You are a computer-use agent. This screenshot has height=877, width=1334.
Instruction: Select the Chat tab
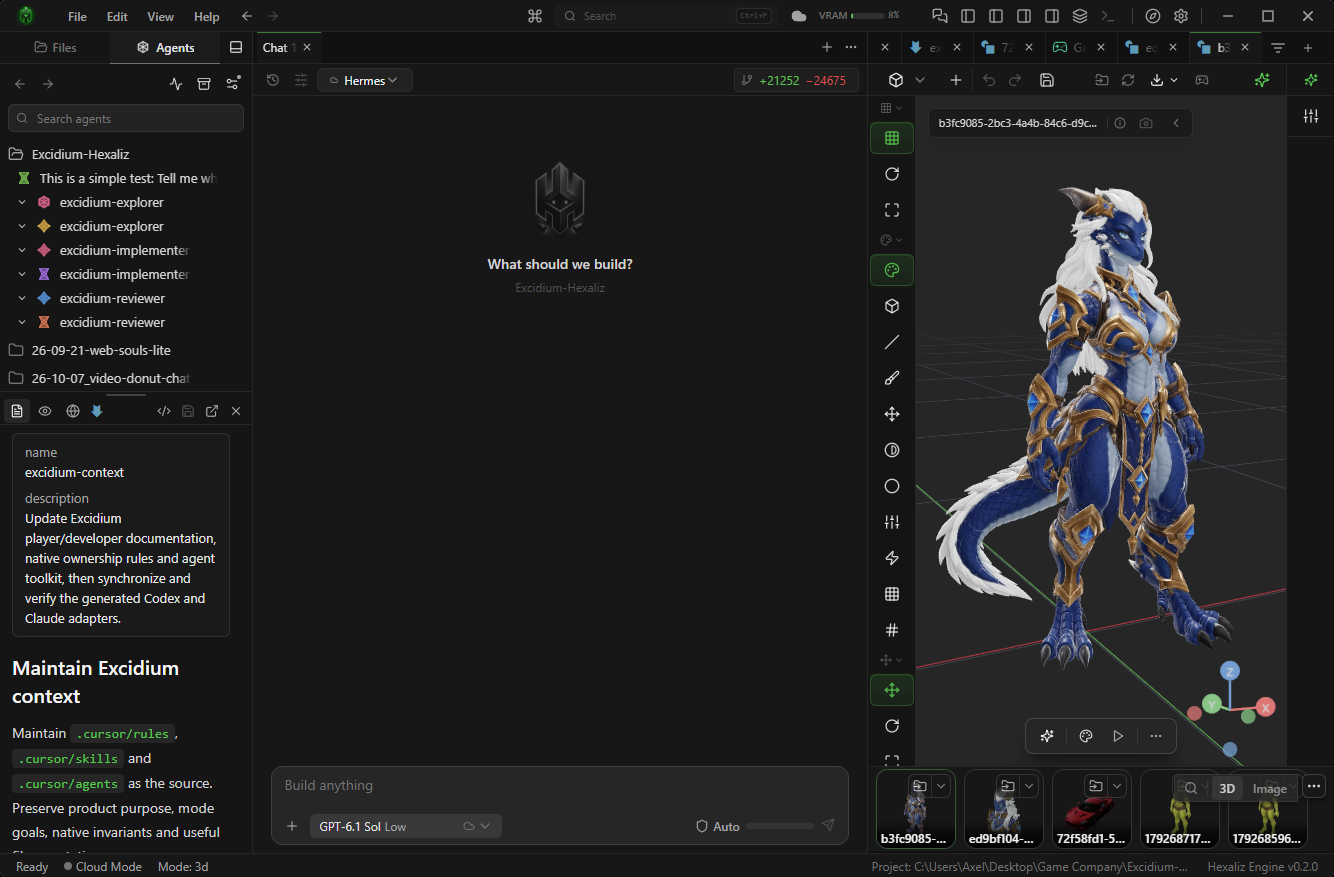[x=286, y=47]
